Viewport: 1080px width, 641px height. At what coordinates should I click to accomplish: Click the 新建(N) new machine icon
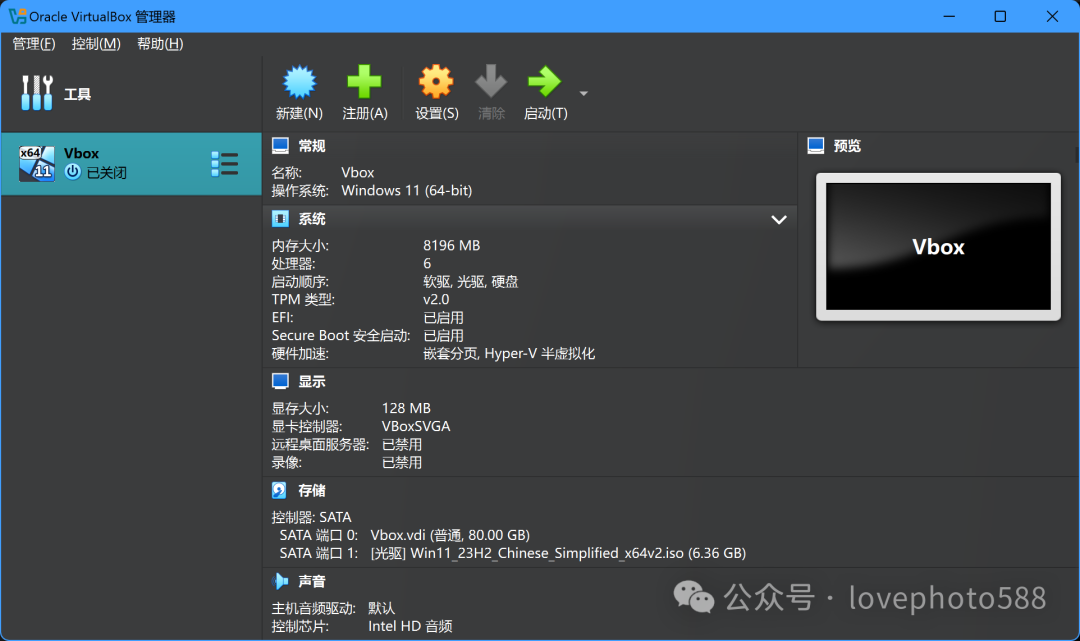tap(299, 83)
